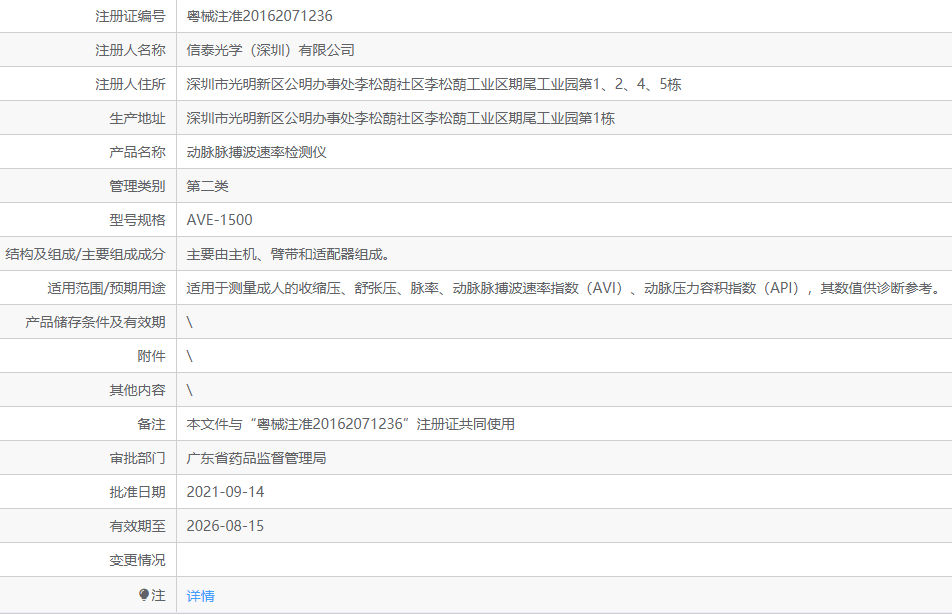Click the 结构及组成/主要组成成分 label
Viewport: 952px width, 615px height.
(86, 254)
